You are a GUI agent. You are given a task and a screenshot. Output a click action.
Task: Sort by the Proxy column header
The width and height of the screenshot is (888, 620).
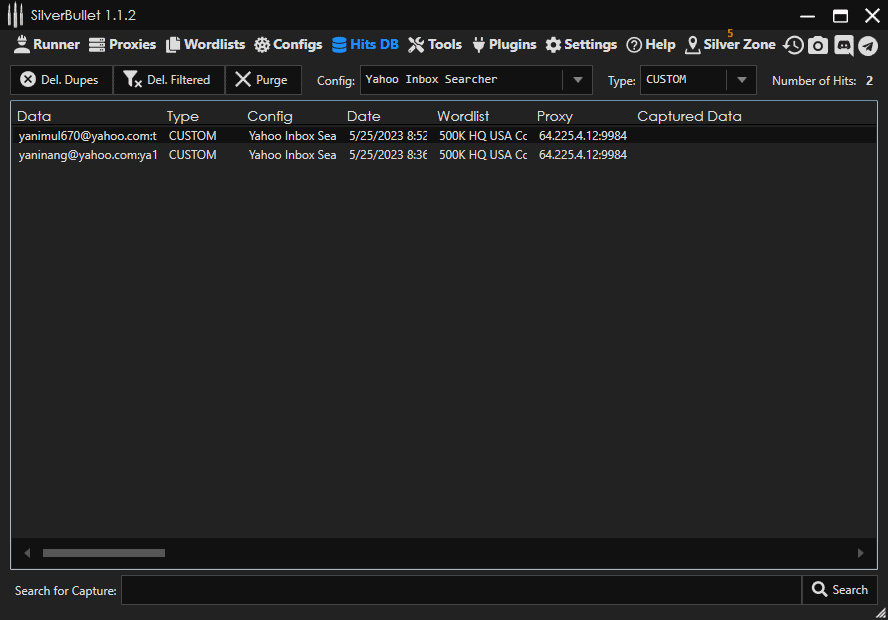point(555,116)
